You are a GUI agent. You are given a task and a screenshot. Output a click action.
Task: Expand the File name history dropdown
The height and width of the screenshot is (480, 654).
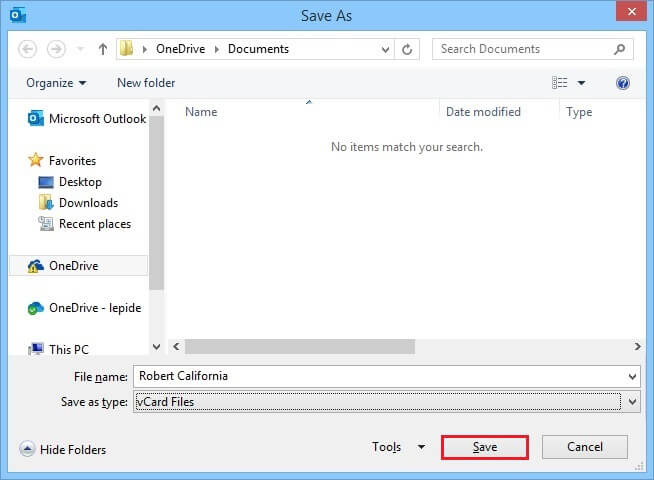click(631, 377)
